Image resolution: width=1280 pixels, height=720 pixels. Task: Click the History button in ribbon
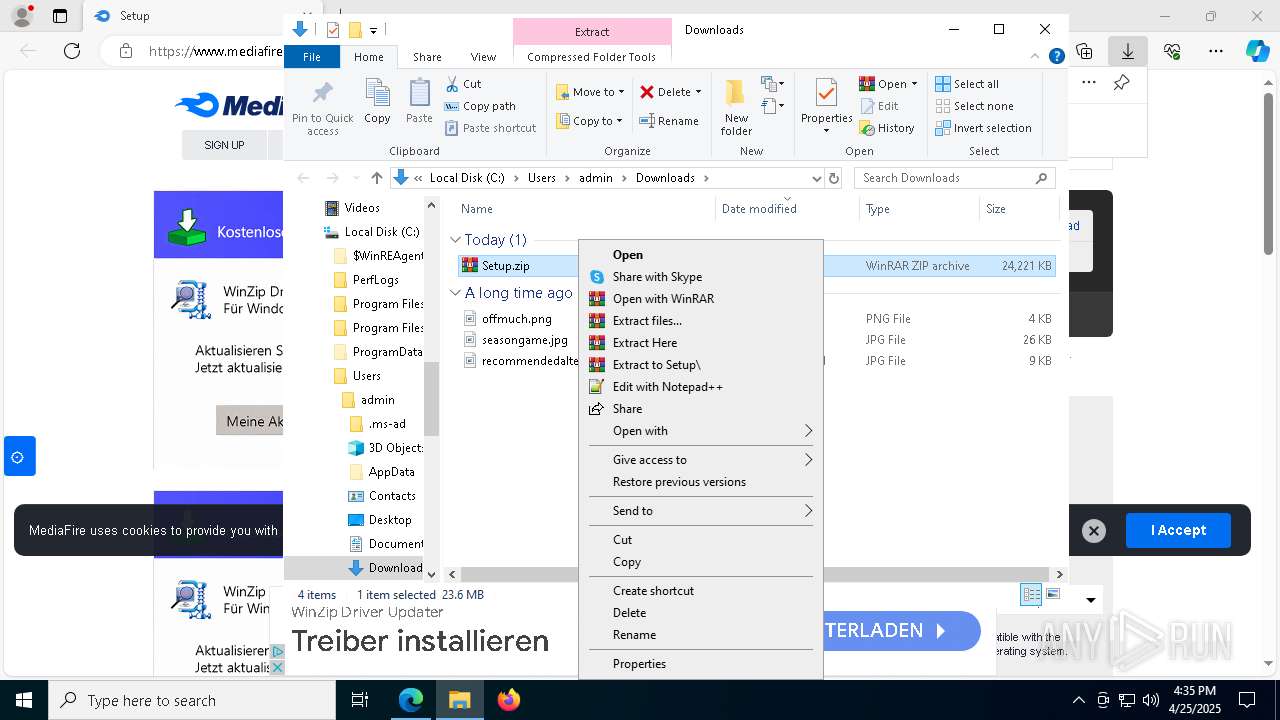[x=887, y=128]
